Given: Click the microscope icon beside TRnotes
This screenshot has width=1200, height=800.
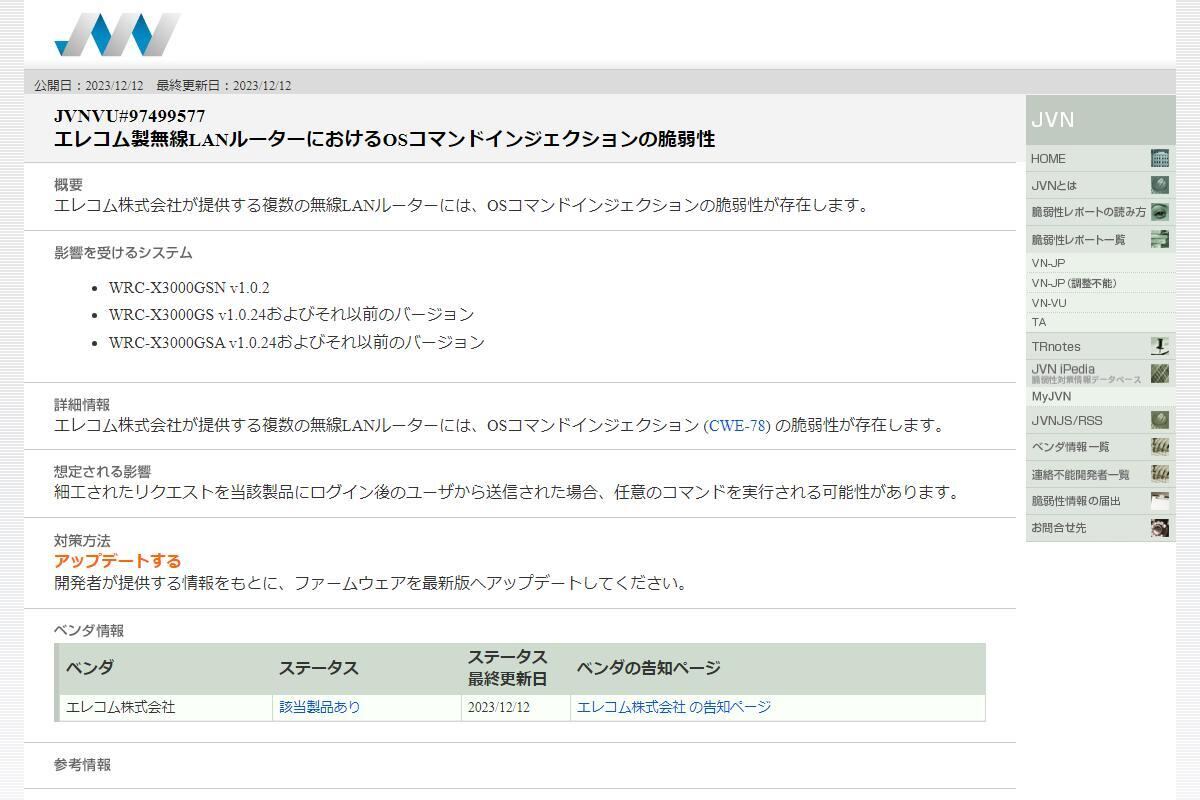Looking at the screenshot, I should pos(1160,346).
